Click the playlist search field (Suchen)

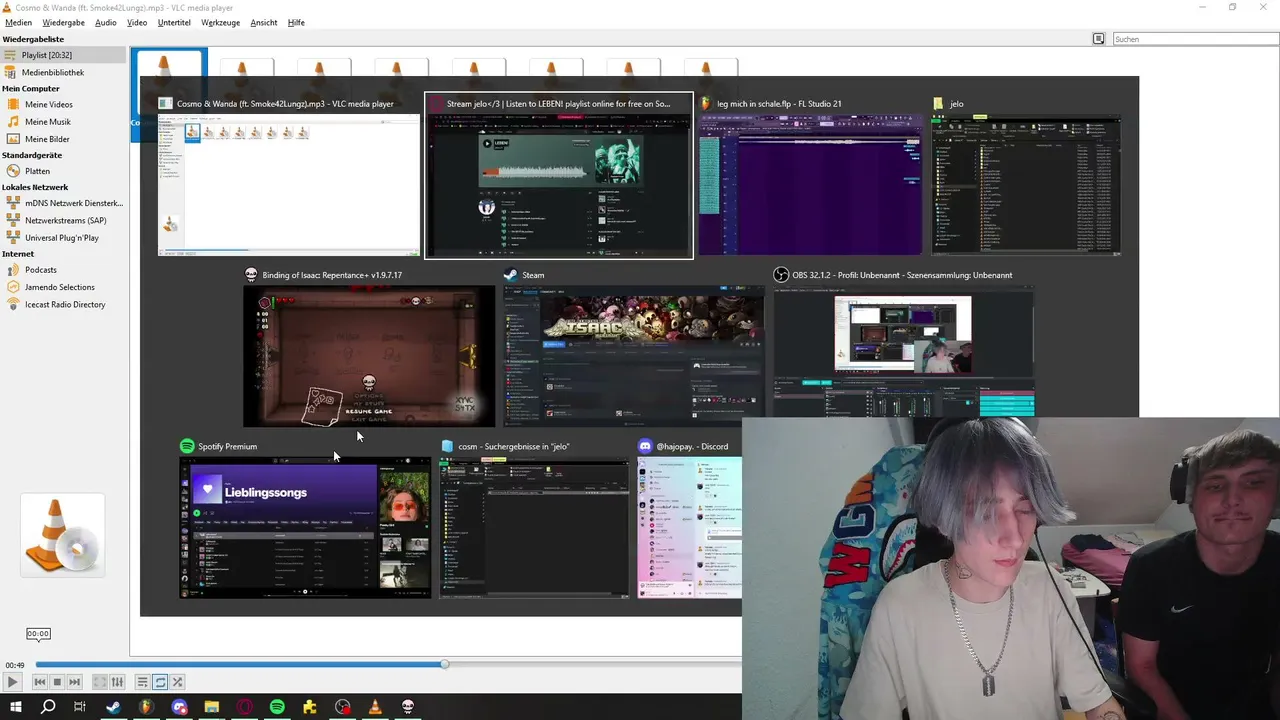(1195, 39)
